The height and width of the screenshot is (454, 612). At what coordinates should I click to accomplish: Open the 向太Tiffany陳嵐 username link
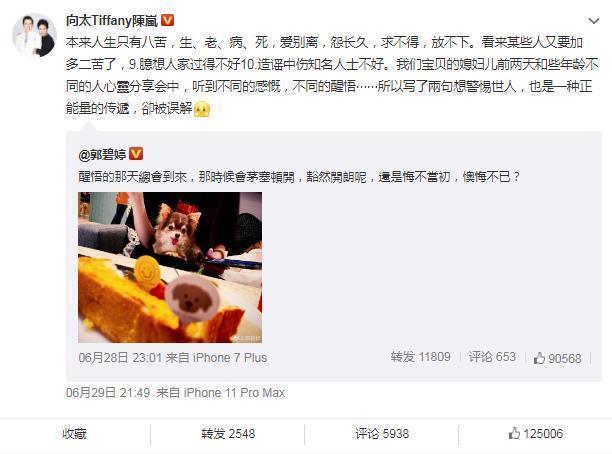click(x=112, y=20)
